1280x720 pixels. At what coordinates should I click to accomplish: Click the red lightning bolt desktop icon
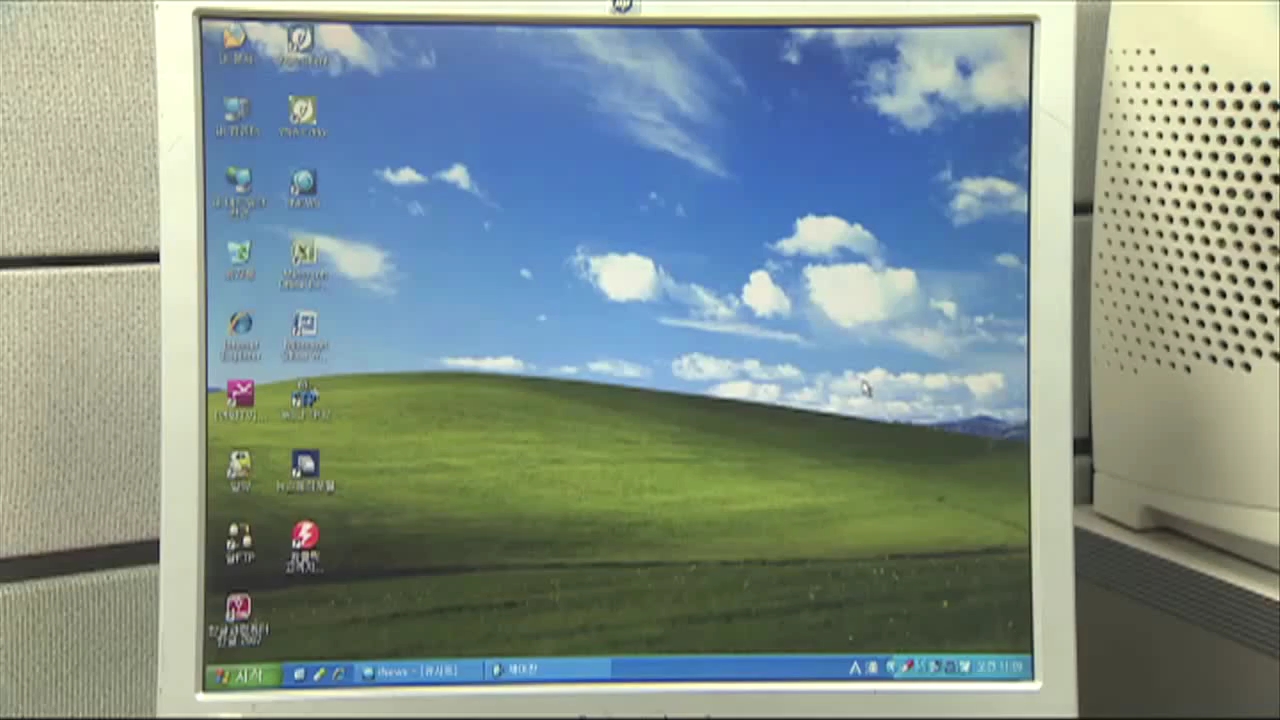point(305,536)
